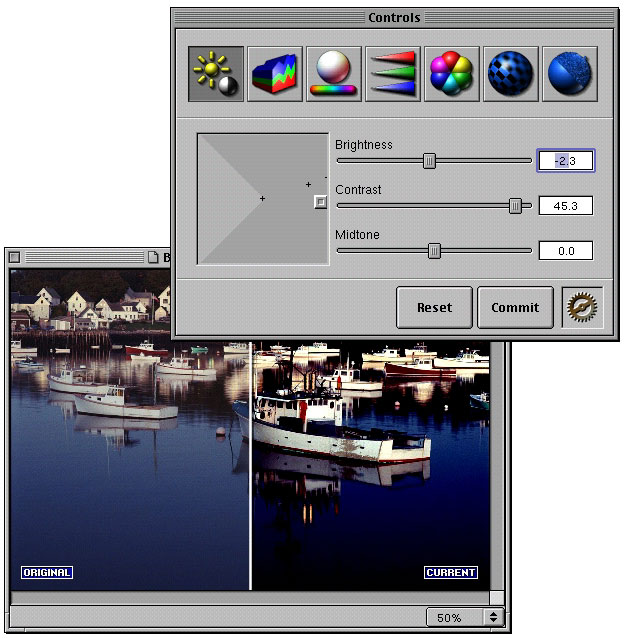Click the Contrast label text
624x638 pixels.
pyautogui.click(x=358, y=190)
